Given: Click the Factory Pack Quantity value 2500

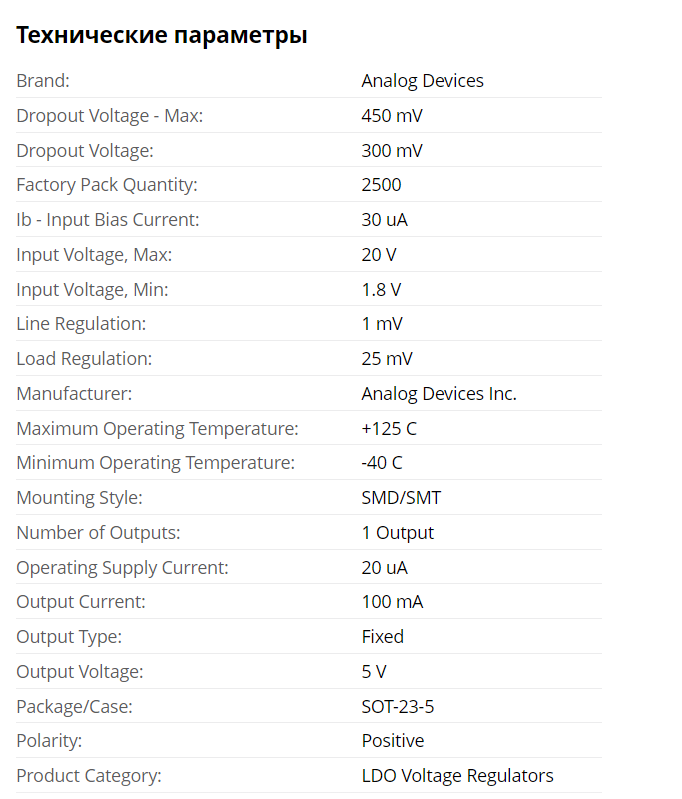Looking at the screenshot, I should [x=381, y=185].
